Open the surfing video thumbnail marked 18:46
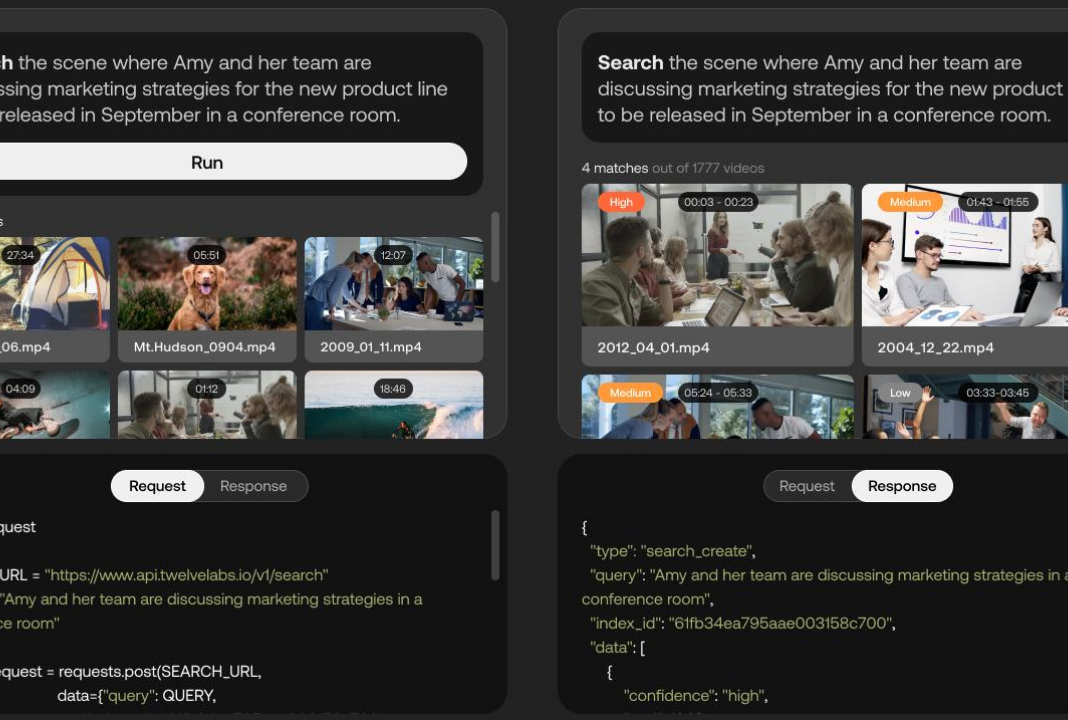The image size is (1068, 720). (x=394, y=405)
